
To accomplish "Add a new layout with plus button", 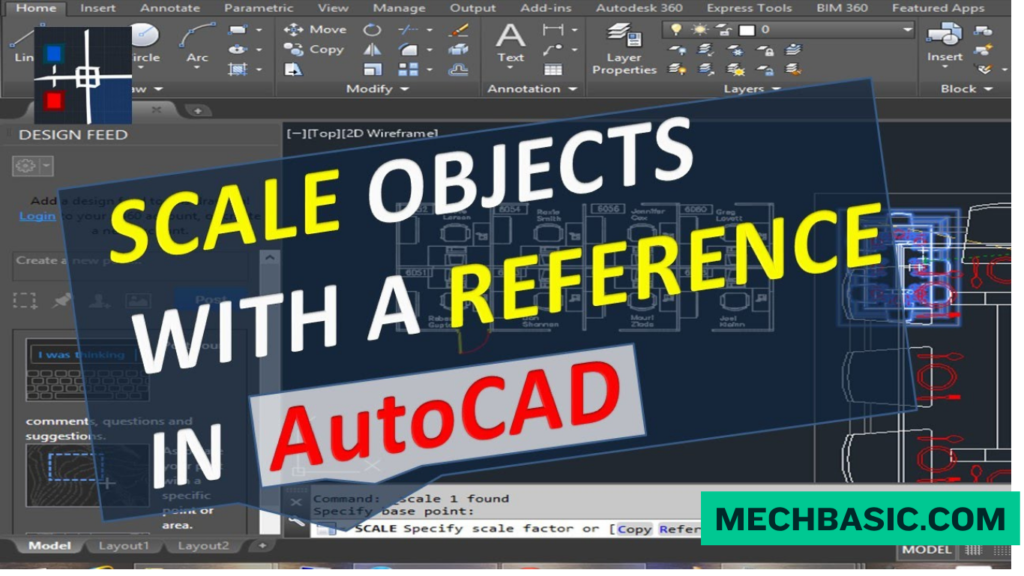I will 262,545.
